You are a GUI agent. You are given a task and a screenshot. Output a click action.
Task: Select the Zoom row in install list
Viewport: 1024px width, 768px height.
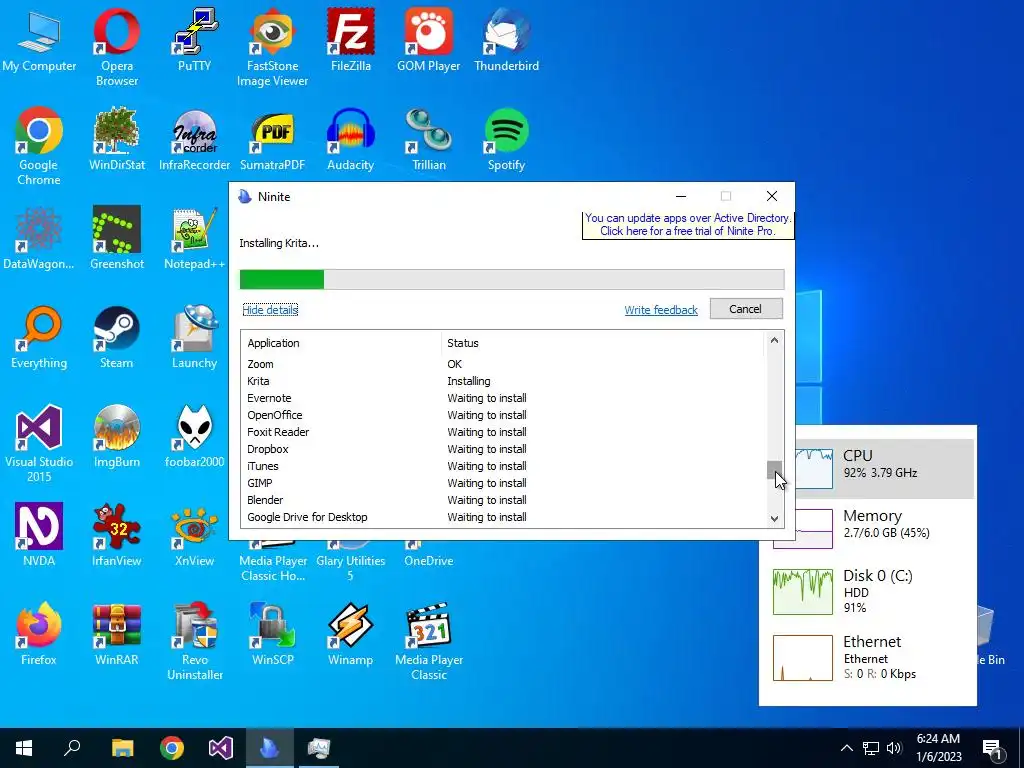pos(503,364)
